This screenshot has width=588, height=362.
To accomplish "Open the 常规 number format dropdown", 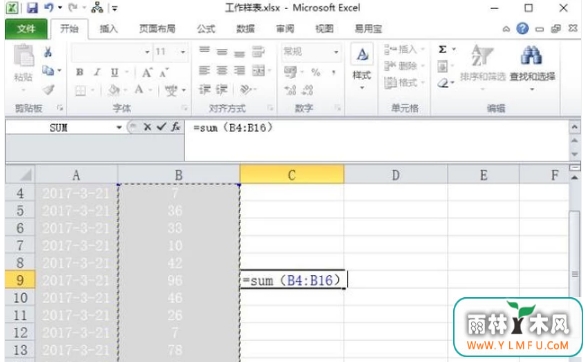I will (336, 52).
